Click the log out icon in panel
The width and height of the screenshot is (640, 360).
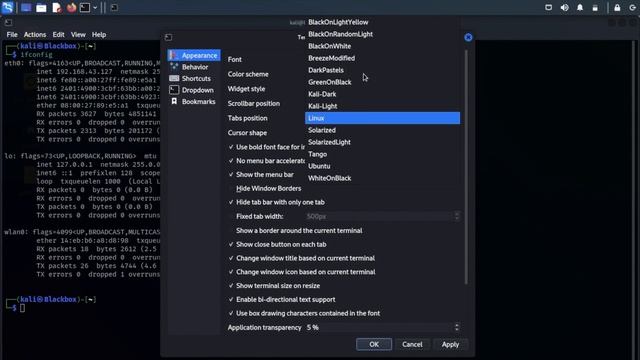pos(632,7)
